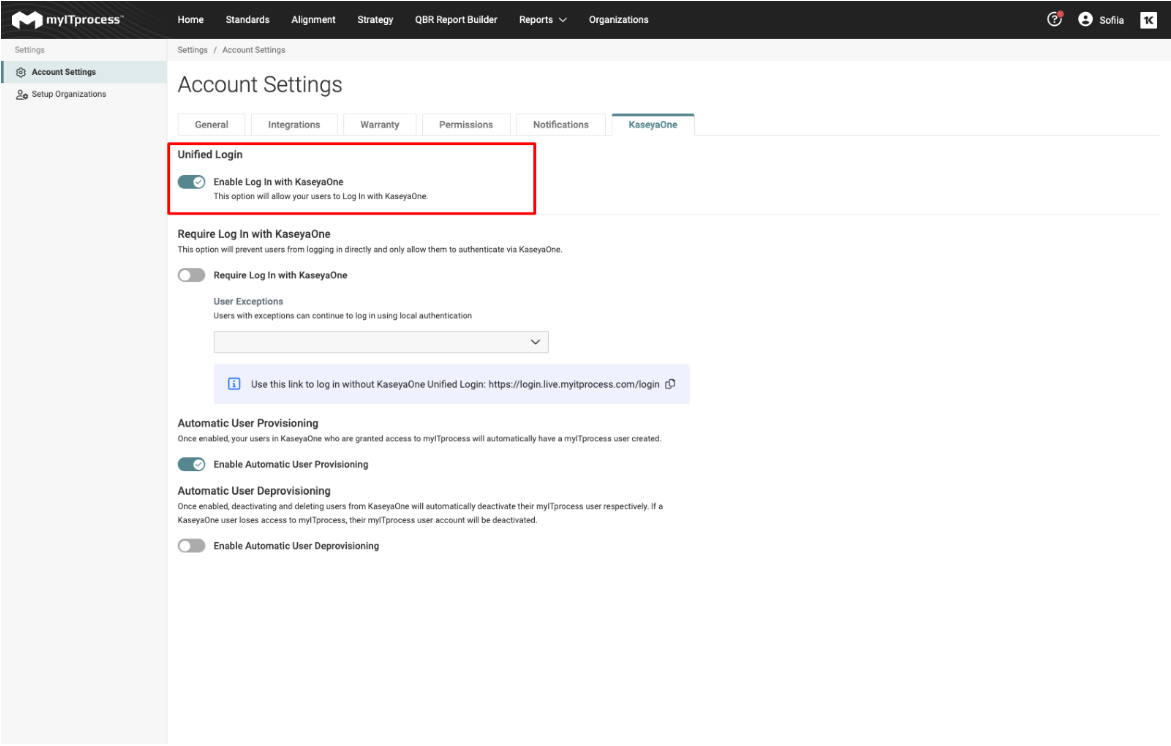This screenshot has width=1171, height=746.
Task: Click the Account Settings breadcrumb
Action: [x=254, y=50]
